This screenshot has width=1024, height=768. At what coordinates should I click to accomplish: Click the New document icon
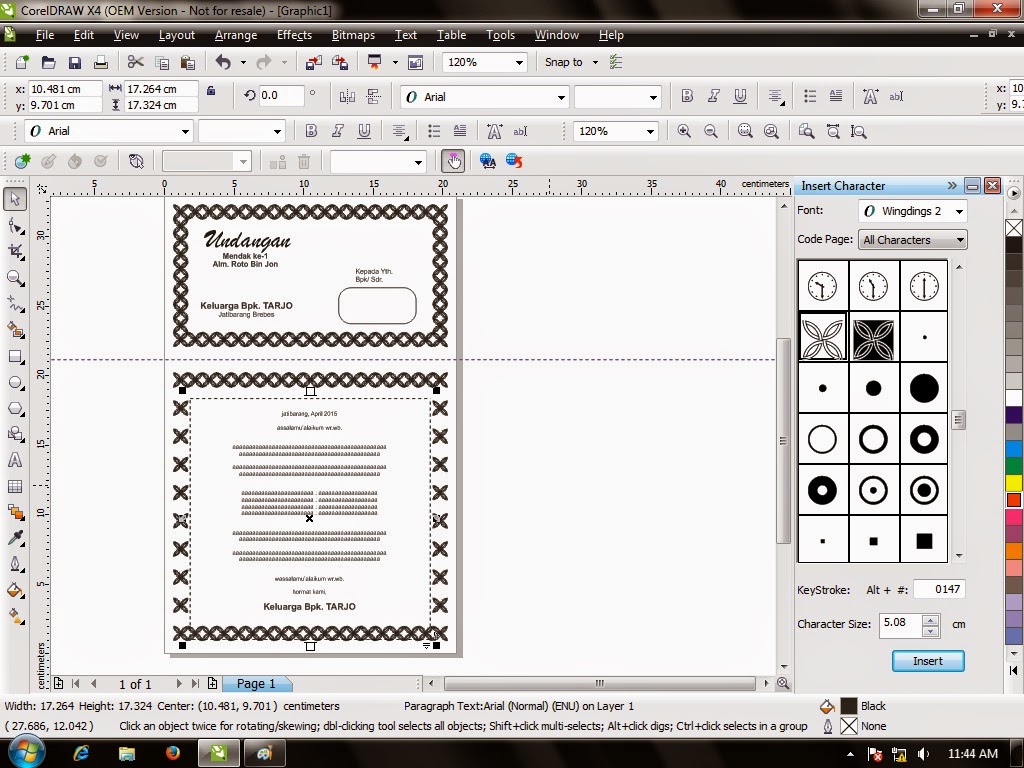click(22, 62)
